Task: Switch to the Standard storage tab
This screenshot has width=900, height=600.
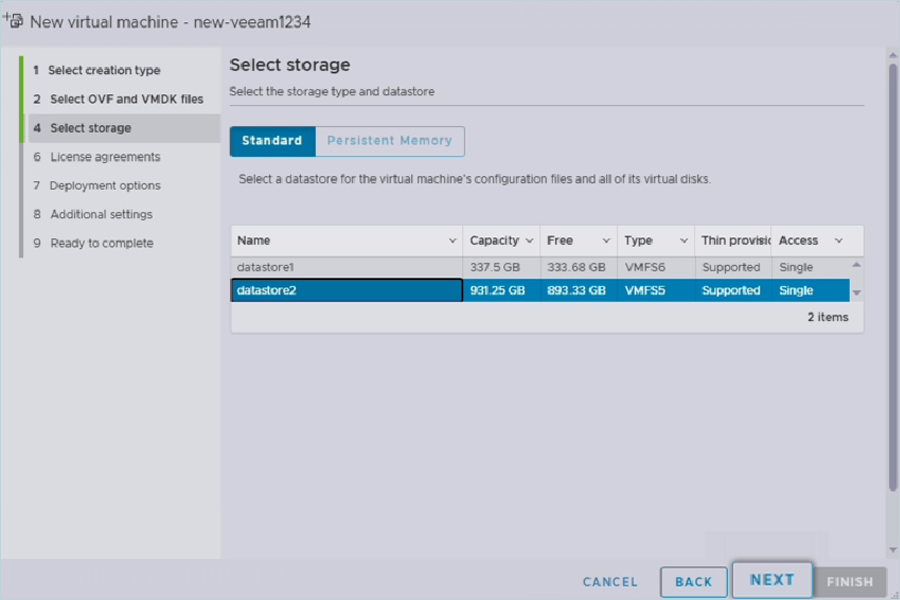Action: click(x=272, y=141)
